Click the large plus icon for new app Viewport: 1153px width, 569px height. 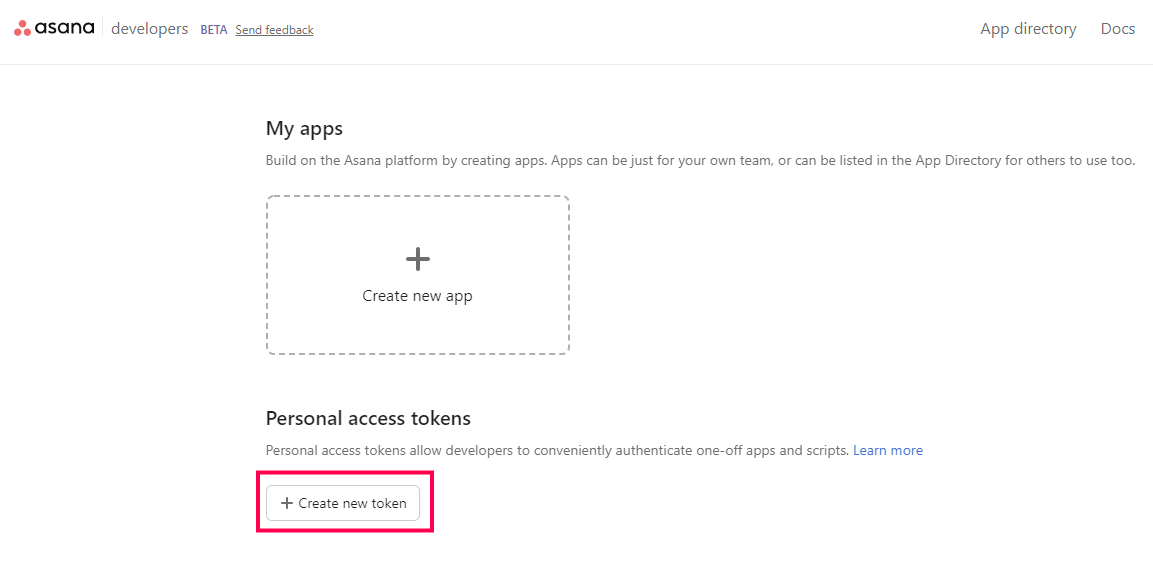[x=418, y=260]
